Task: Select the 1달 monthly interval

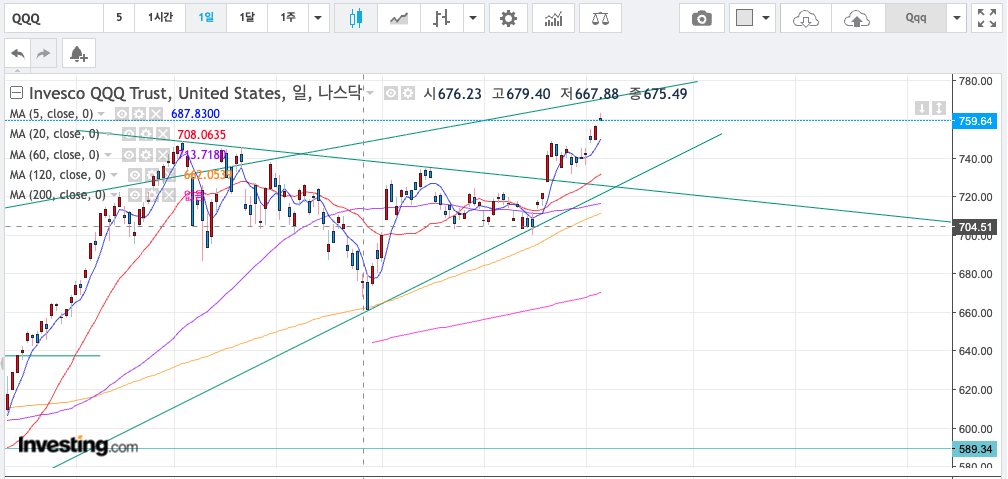Action: point(247,19)
